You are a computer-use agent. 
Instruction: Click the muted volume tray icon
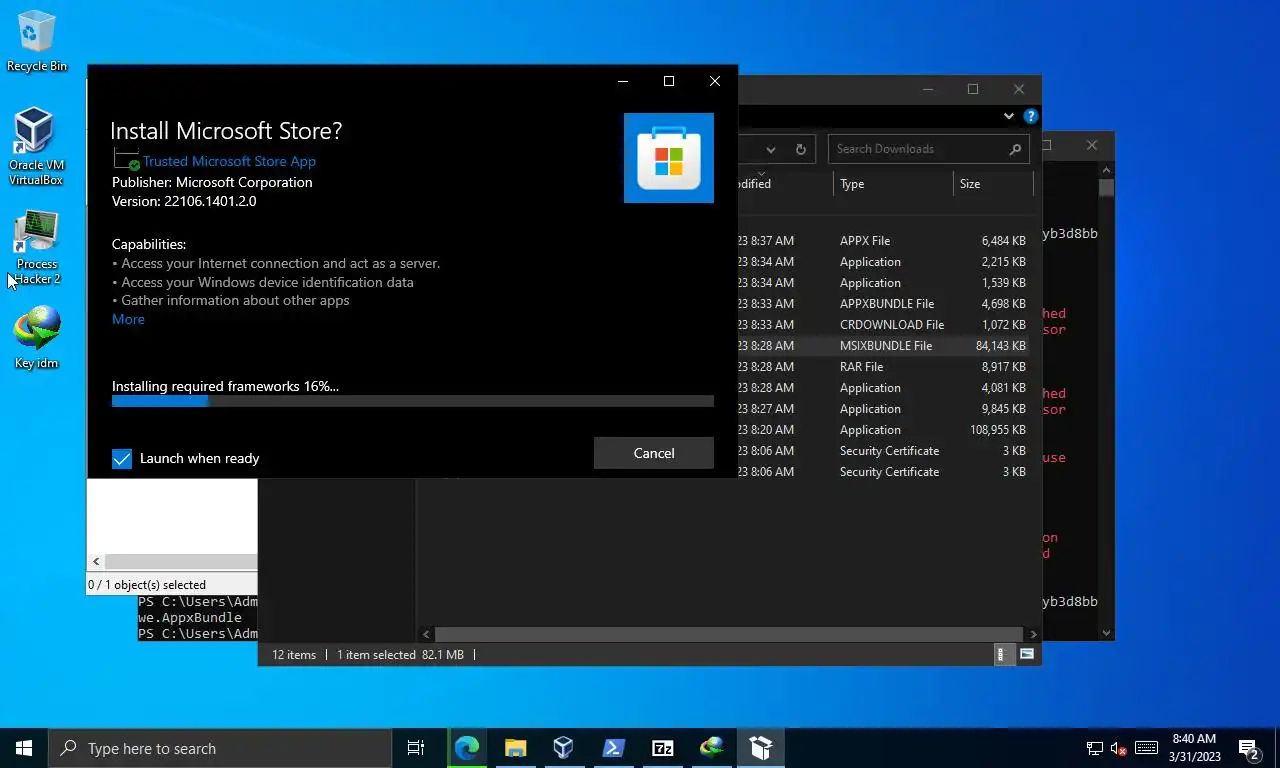click(1120, 748)
